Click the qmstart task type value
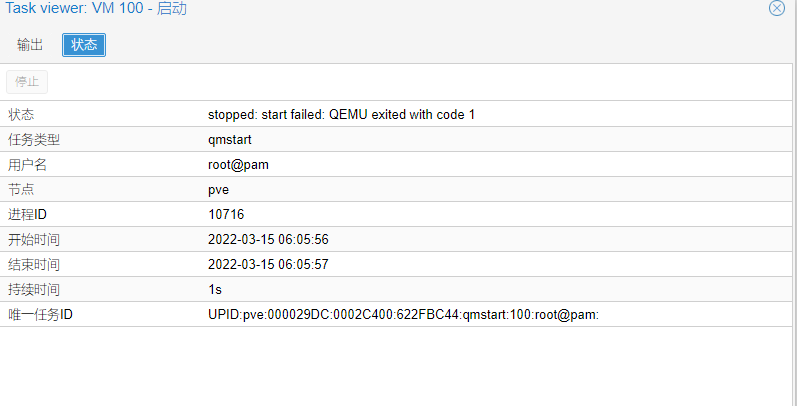797x406 pixels. coord(230,140)
